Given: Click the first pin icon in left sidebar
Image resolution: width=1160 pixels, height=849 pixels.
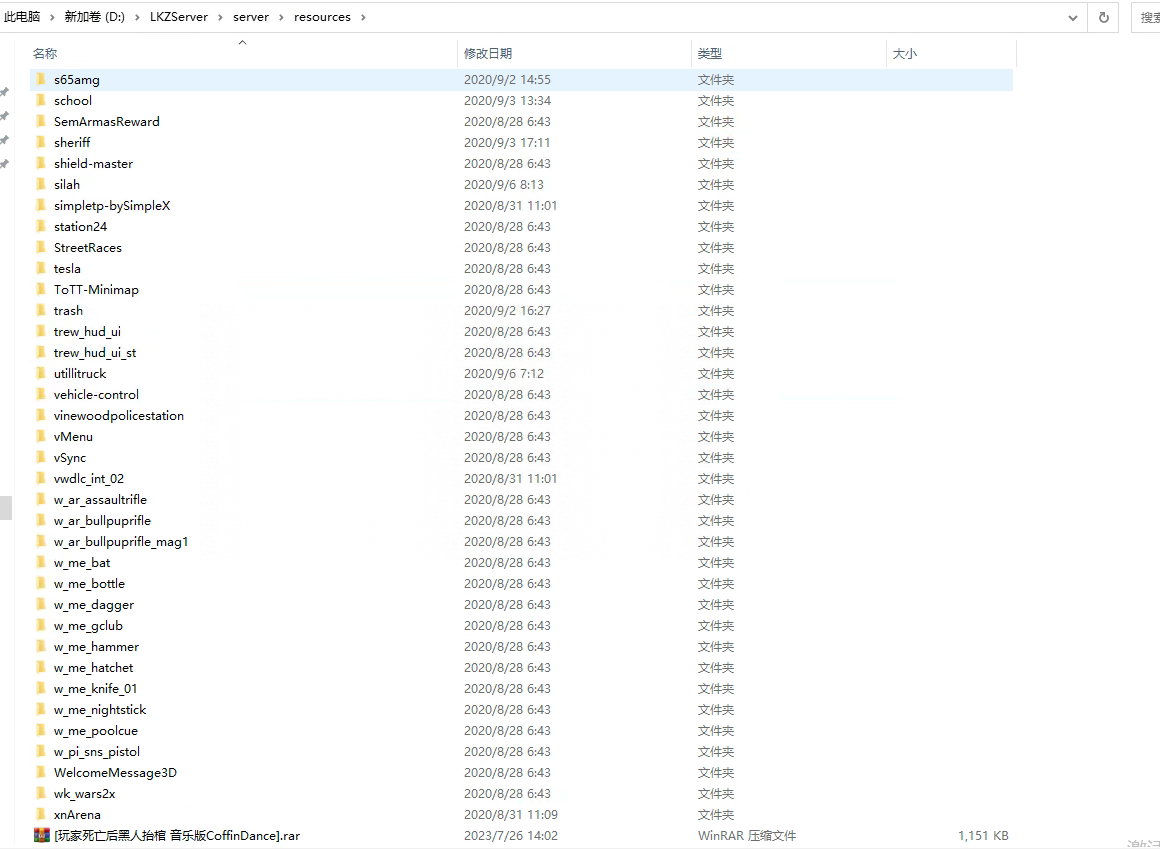Looking at the screenshot, I should click(5, 92).
